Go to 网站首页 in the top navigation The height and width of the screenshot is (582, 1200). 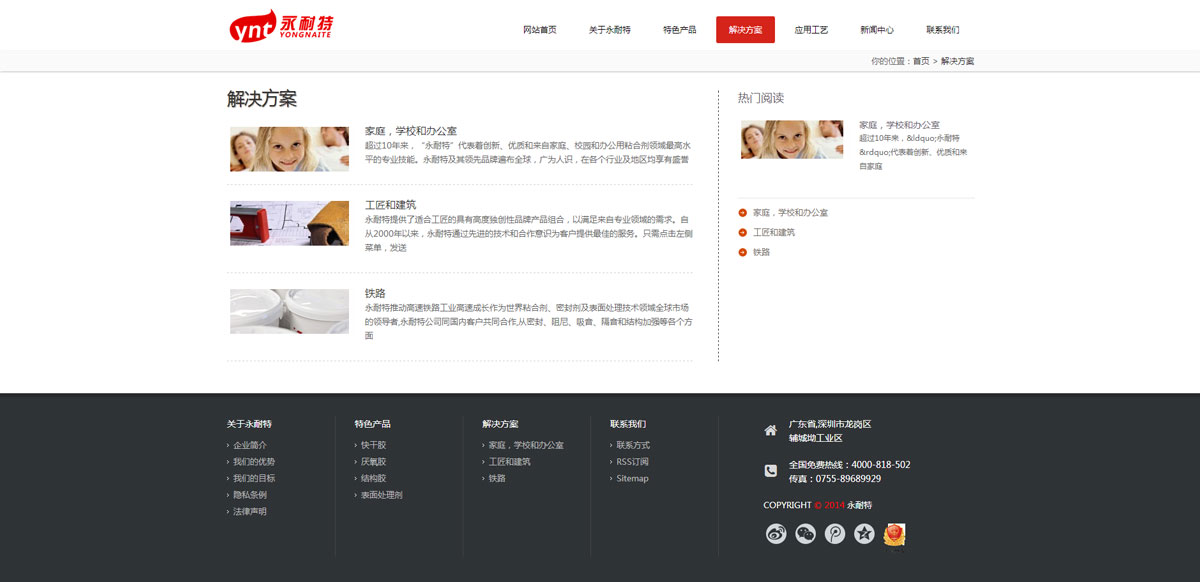coord(540,30)
